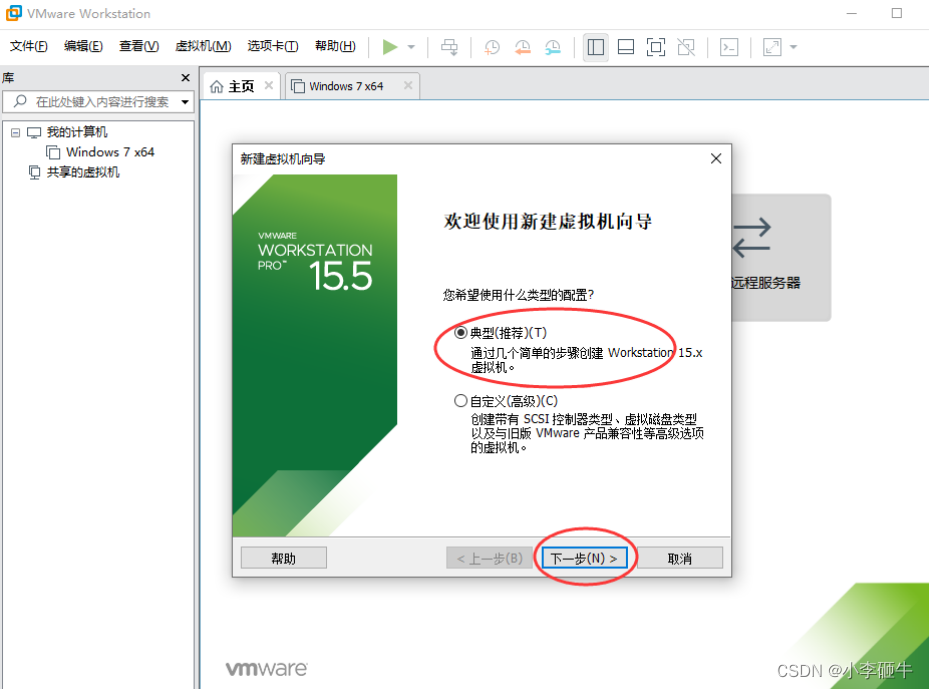The image size is (929, 689).
Task: Select the 自定义(高级)(C) radio option
Action: point(460,401)
